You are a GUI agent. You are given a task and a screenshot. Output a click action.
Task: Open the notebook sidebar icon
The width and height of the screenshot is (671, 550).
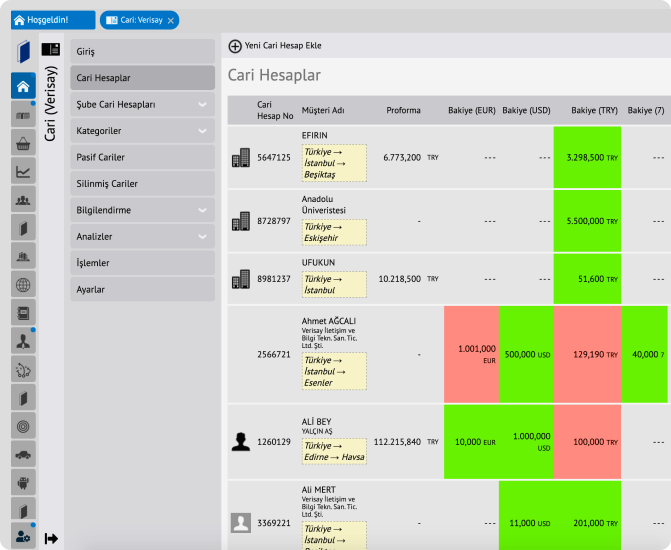pyautogui.click(x=23, y=313)
